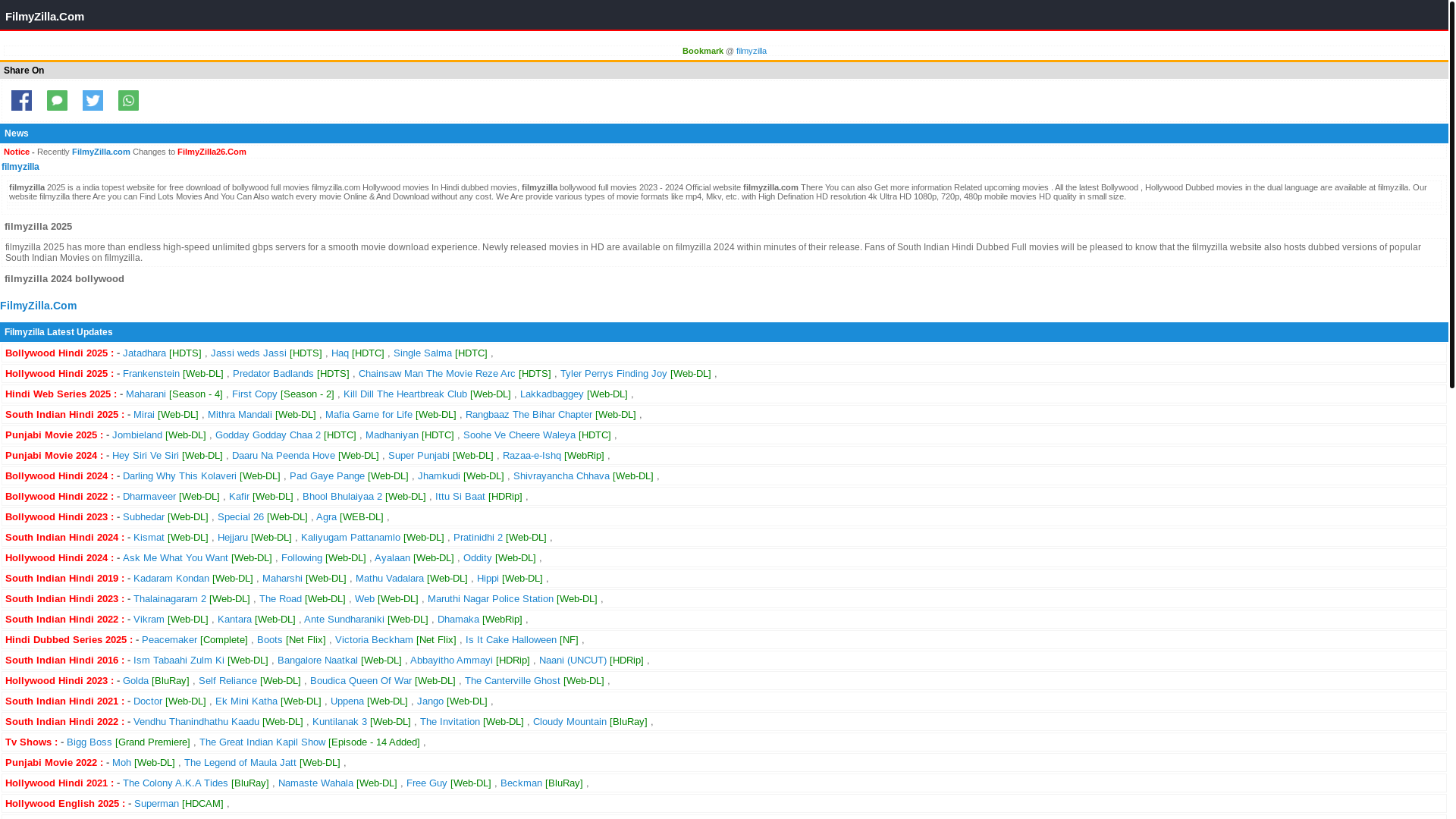The image size is (1456, 819).
Task: Open FilmyZilla.com link in notice
Action: (101, 152)
